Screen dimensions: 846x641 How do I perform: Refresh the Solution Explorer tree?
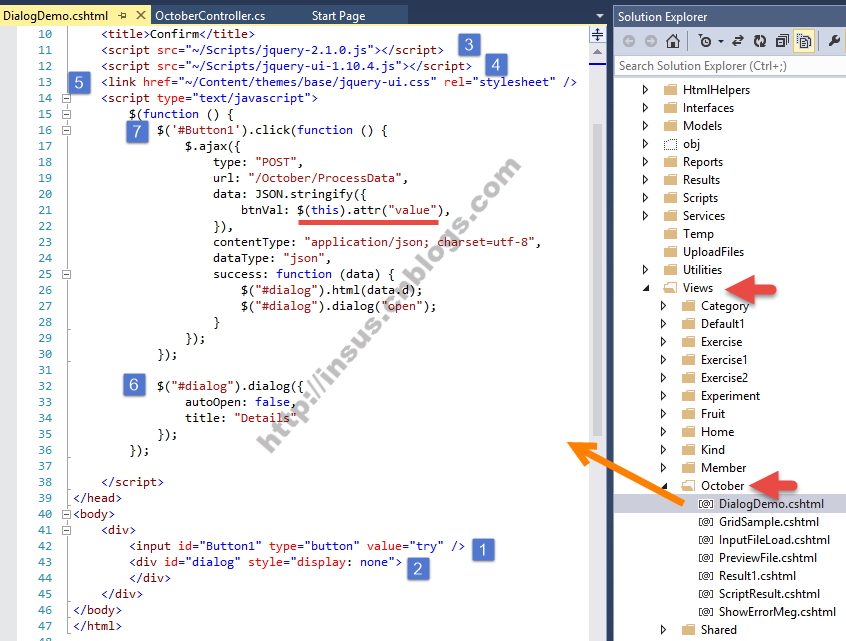760,41
